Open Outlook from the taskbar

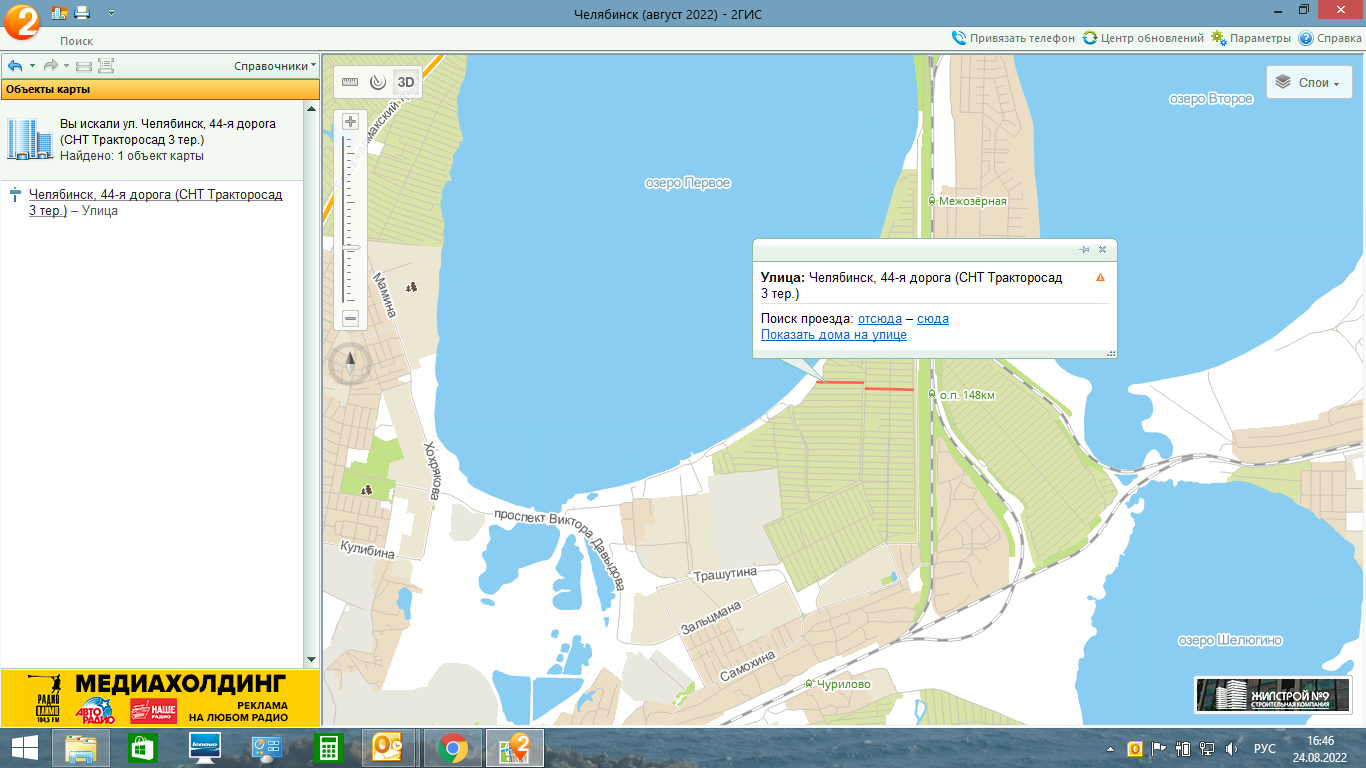[387, 748]
